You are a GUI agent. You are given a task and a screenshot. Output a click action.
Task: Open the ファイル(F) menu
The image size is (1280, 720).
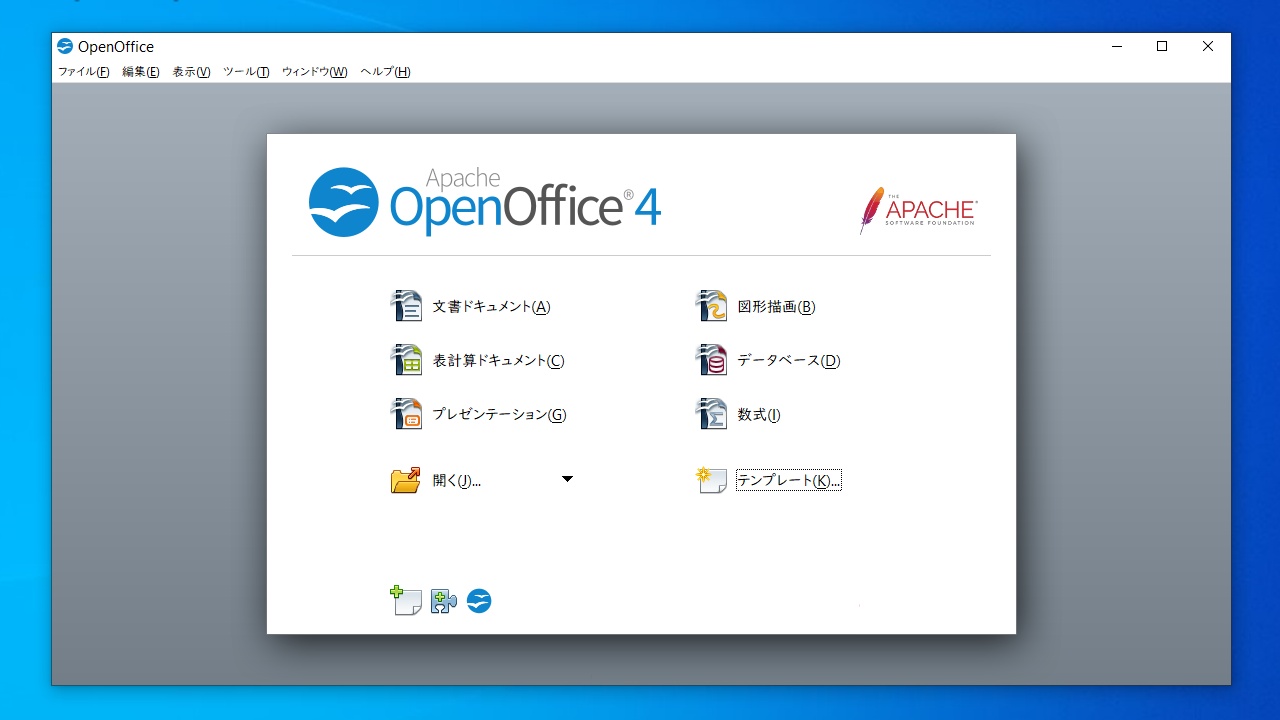point(84,72)
